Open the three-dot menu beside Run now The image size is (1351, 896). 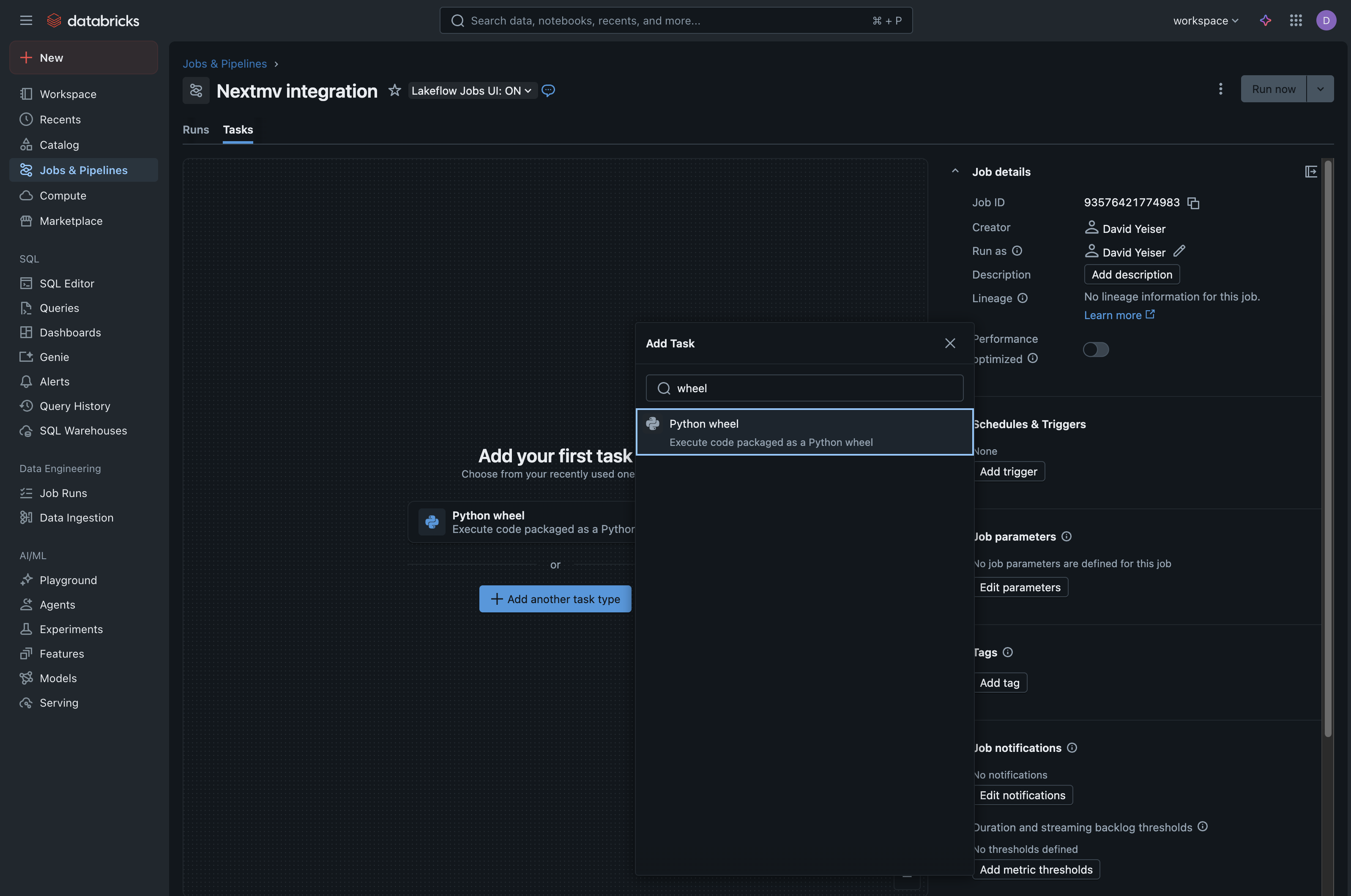pyautogui.click(x=1220, y=89)
